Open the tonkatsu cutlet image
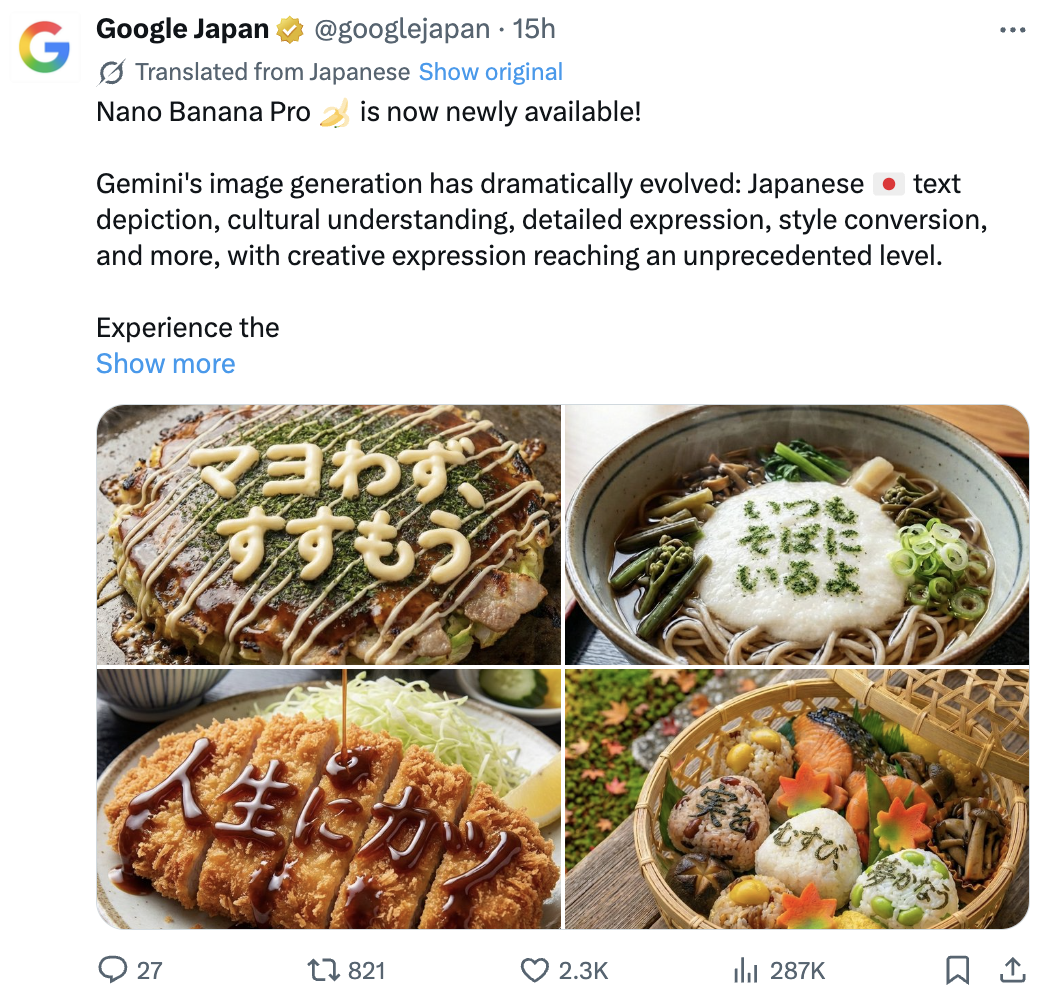 tap(329, 799)
